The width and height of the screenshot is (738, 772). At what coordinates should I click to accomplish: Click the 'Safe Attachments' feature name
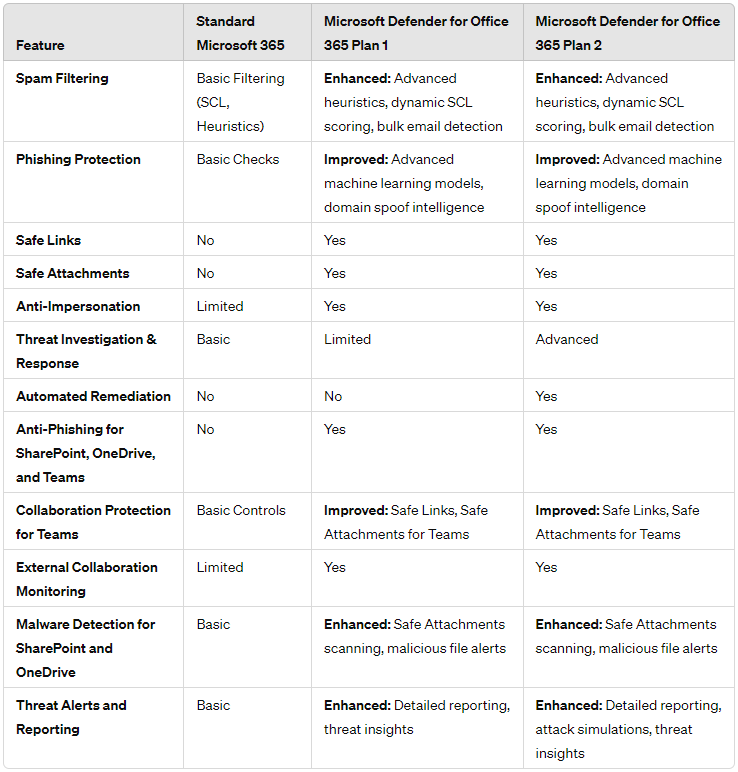[x=72, y=273]
